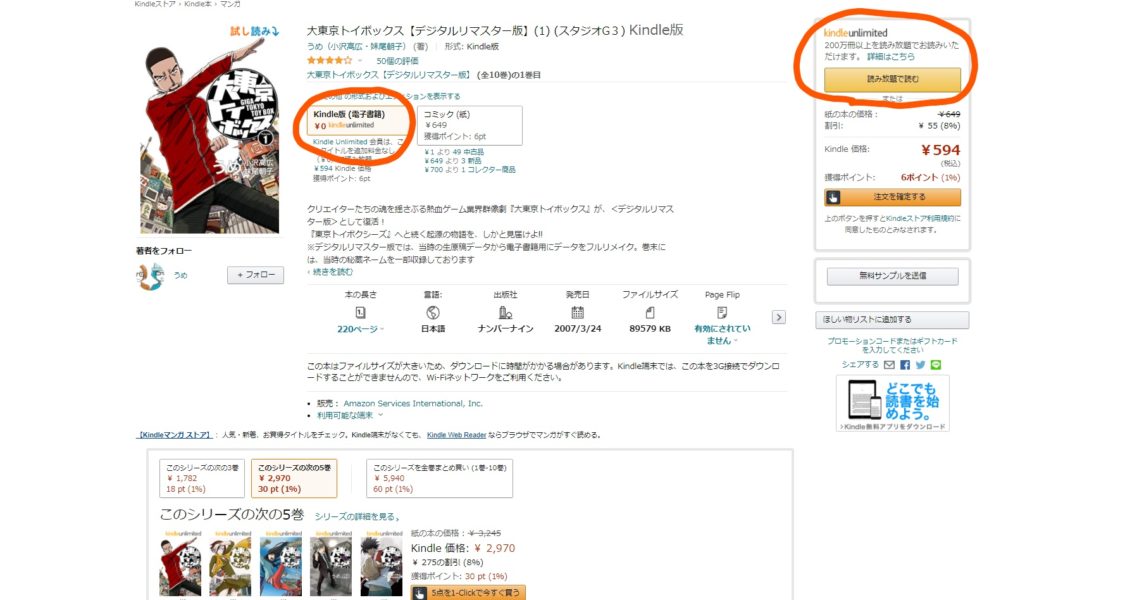This screenshot has height=600, width=1144.
Task: Click the star rating icons
Action: point(329,61)
